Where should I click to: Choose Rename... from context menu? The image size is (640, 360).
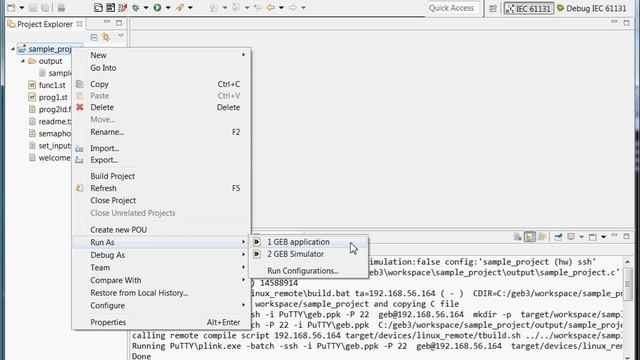[162, 132]
